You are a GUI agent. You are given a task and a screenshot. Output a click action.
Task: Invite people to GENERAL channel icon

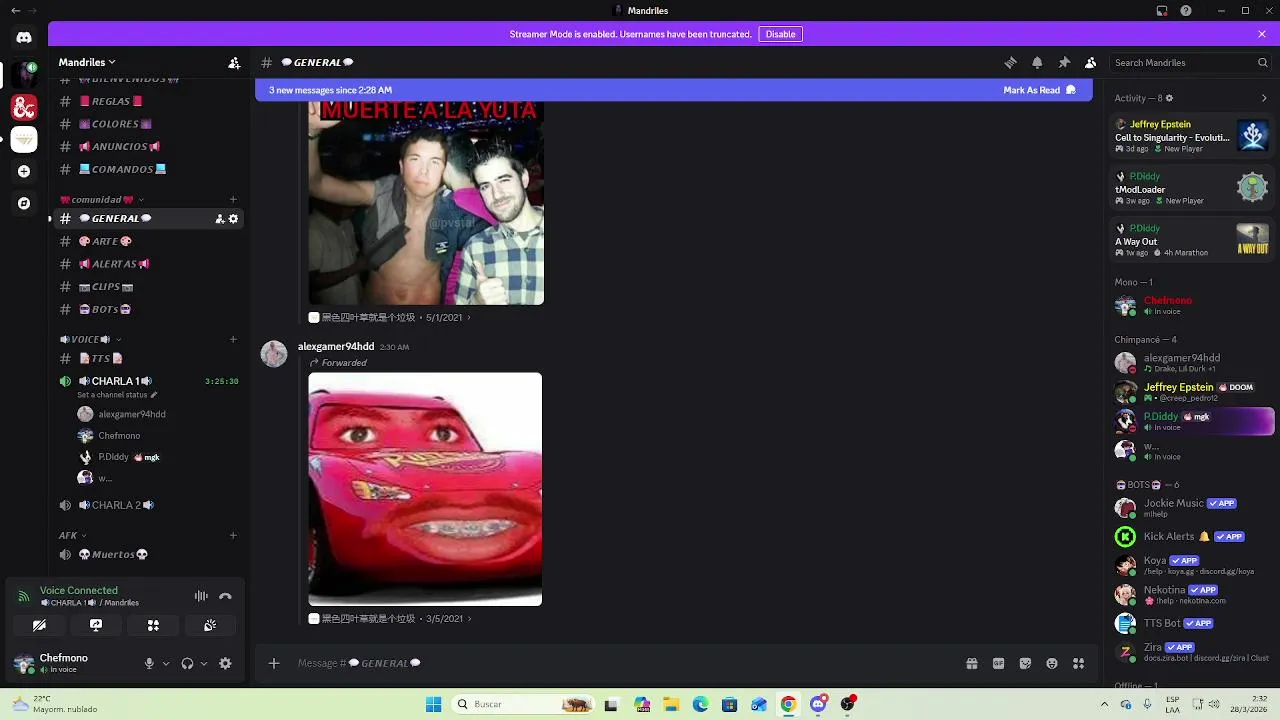coord(220,219)
